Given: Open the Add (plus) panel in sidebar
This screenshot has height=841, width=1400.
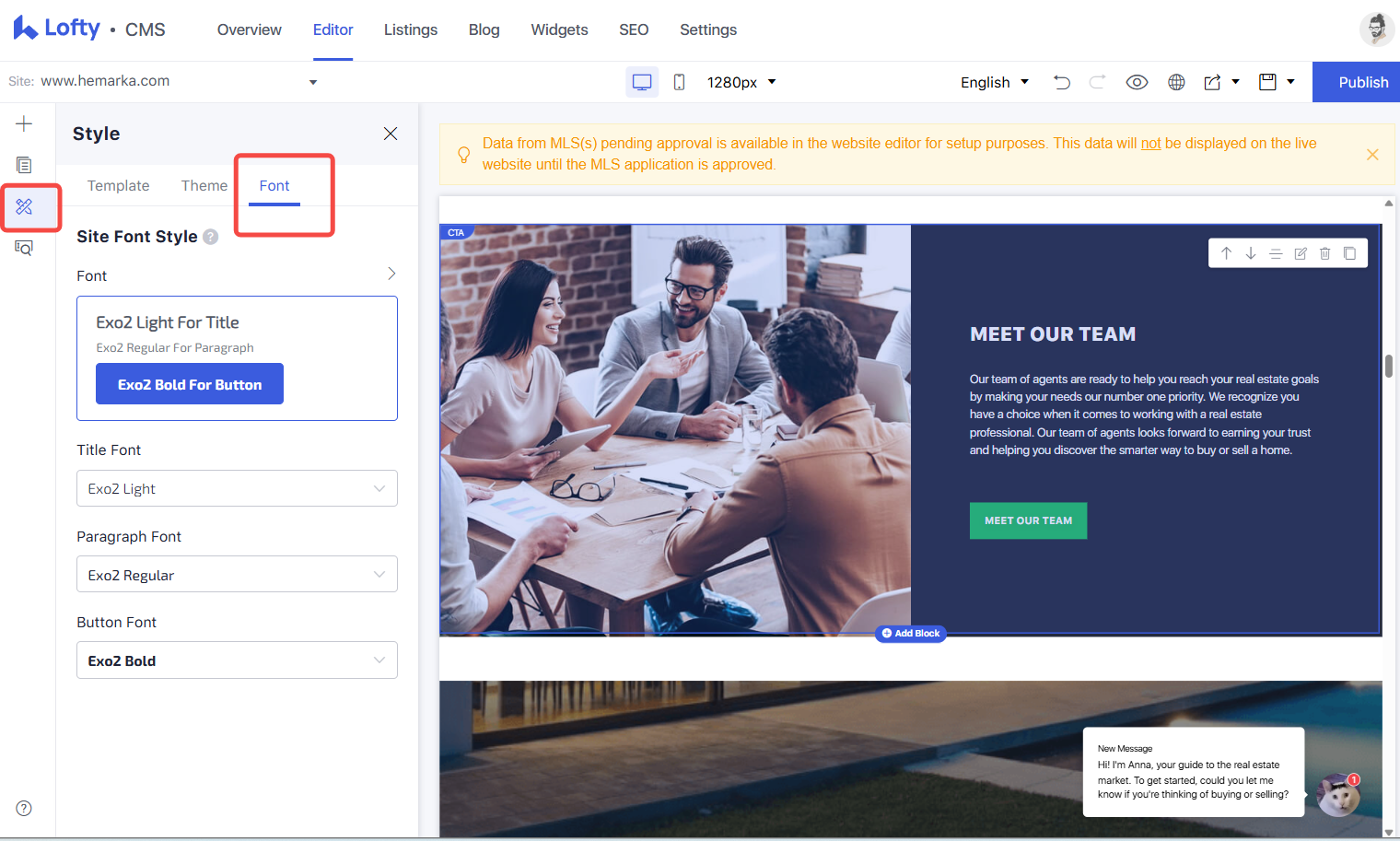Looking at the screenshot, I should pyautogui.click(x=24, y=123).
